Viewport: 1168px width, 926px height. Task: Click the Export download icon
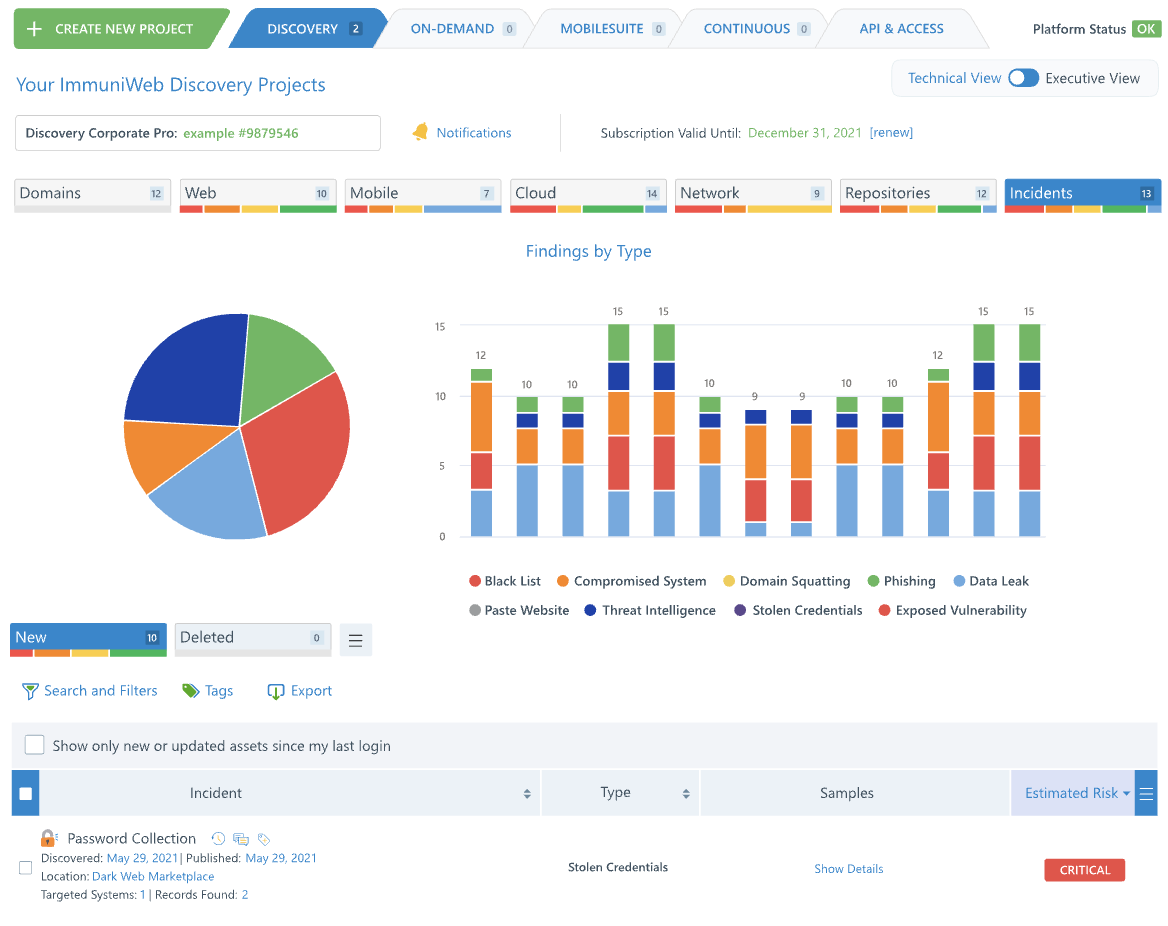[276, 691]
